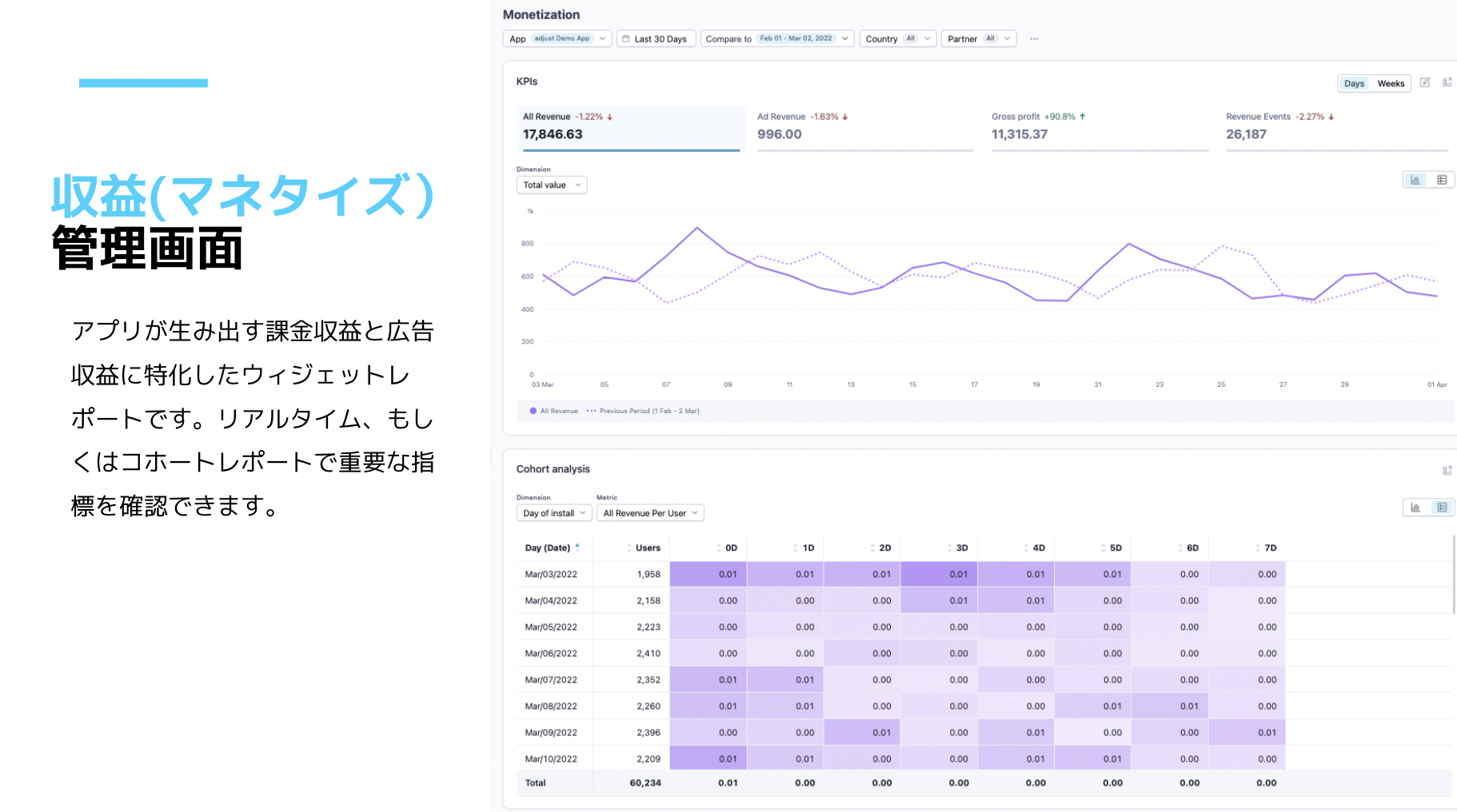This screenshot has height=812, width=1457.
Task: Sort by 5D column header
Action: 1112,547
